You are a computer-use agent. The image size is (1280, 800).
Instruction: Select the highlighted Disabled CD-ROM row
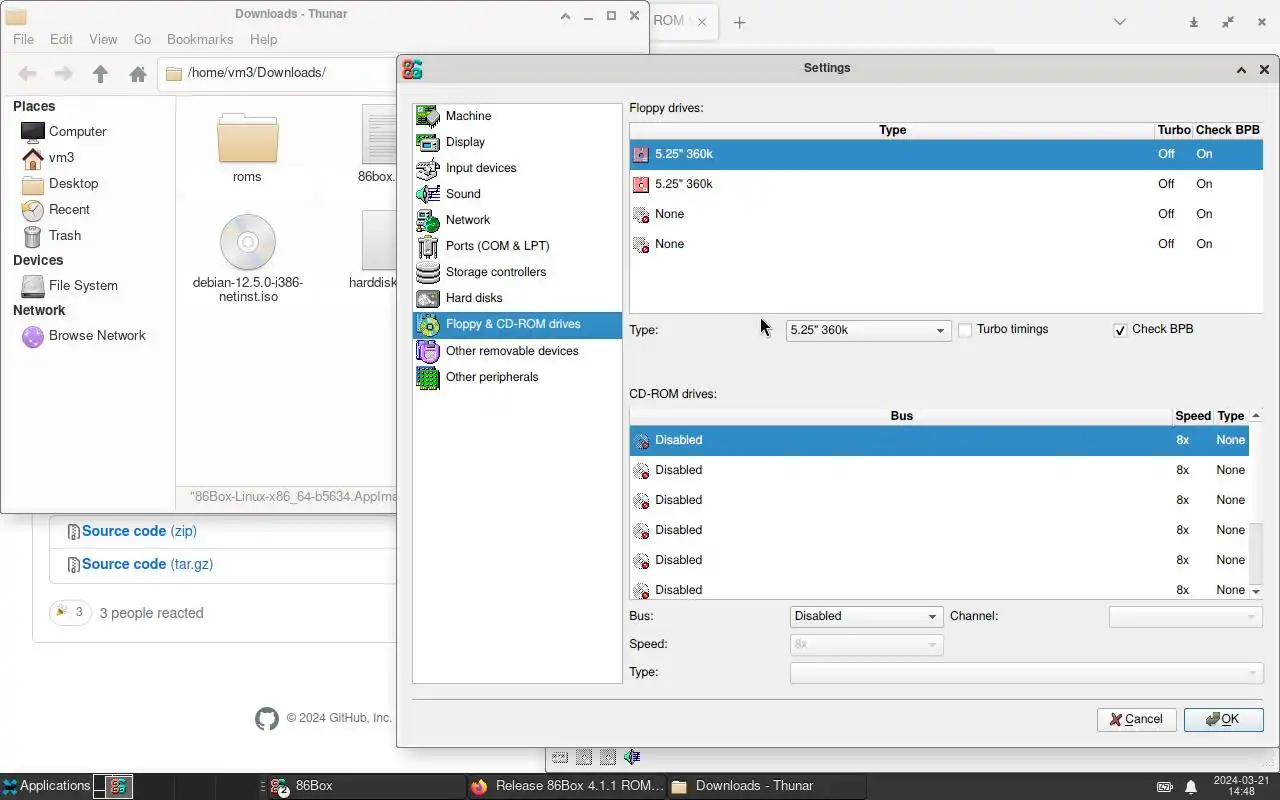tap(939, 440)
